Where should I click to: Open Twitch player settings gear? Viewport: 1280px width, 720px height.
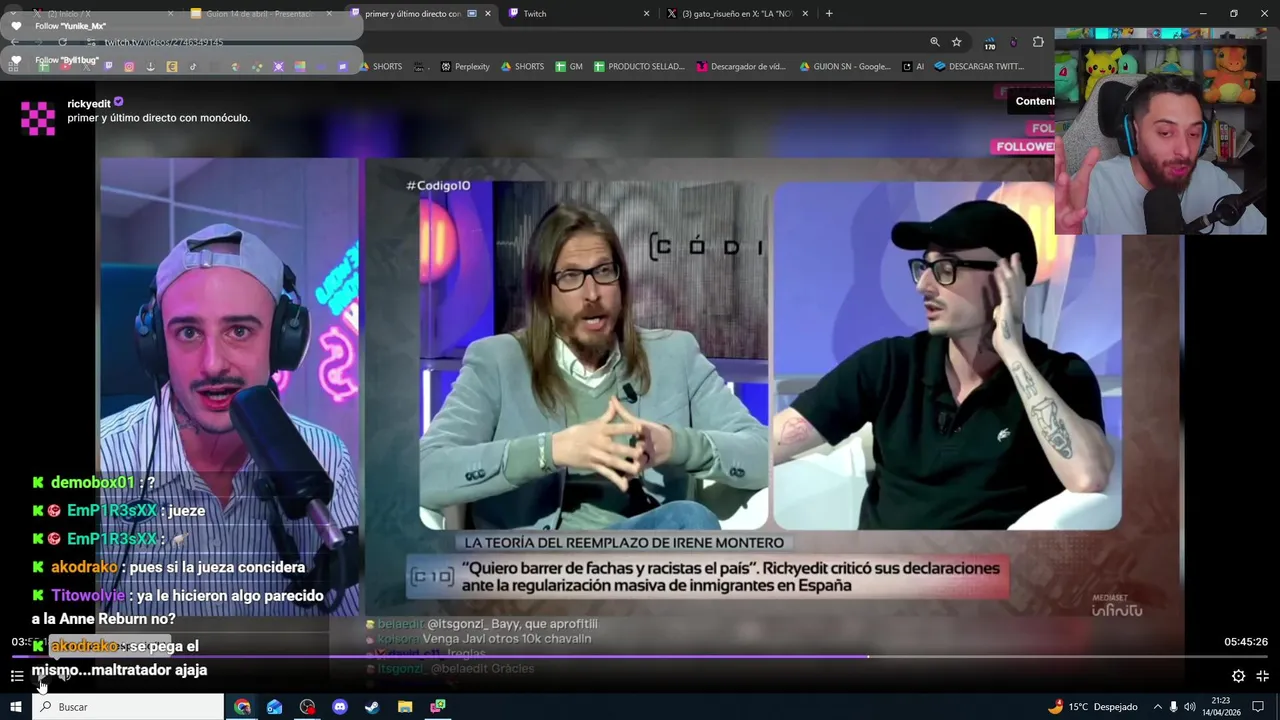pyautogui.click(x=1238, y=676)
